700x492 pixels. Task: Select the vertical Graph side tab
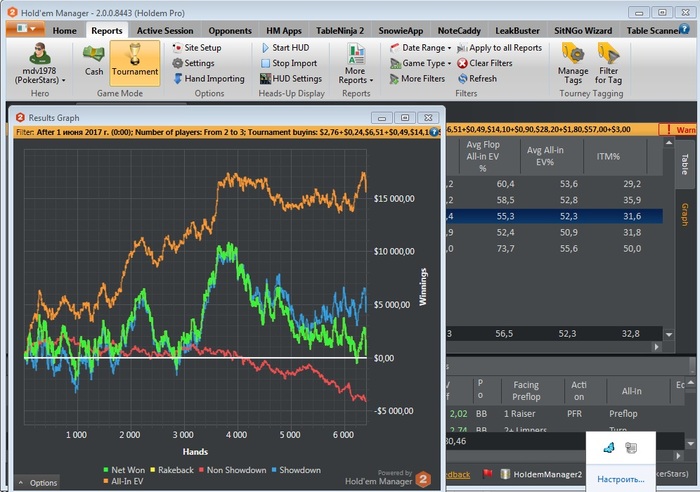click(684, 214)
